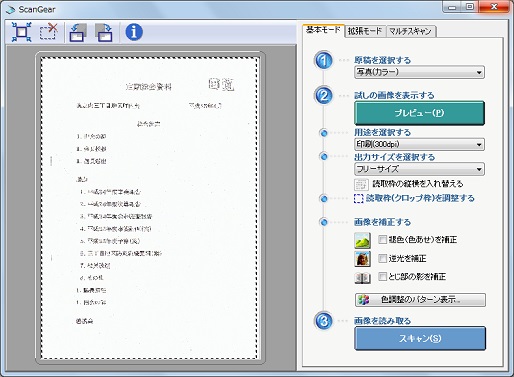Click the remove crop frame icon

[49, 32]
